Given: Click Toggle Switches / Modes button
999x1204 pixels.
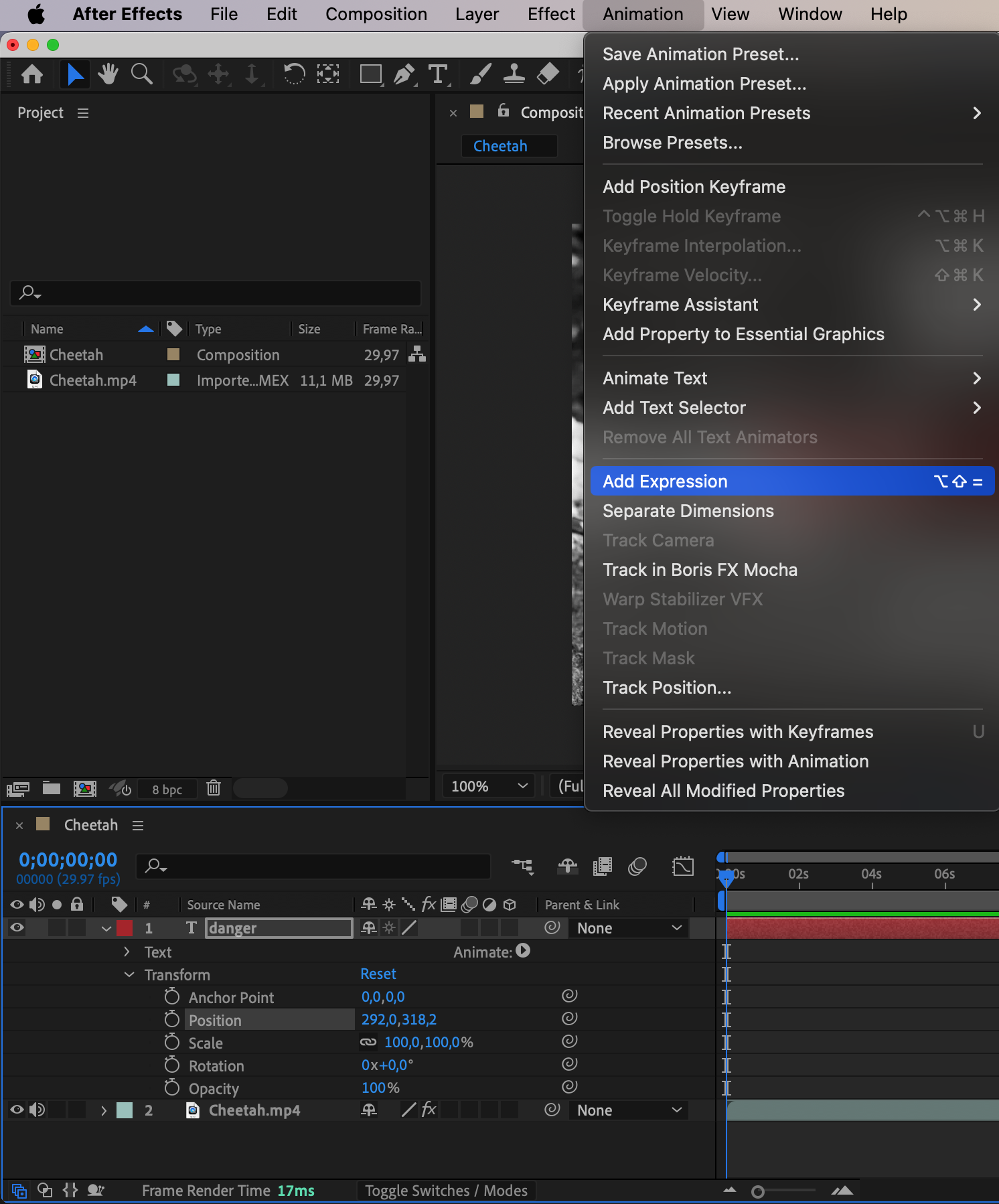Looking at the screenshot, I should (x=446, y=1191).
